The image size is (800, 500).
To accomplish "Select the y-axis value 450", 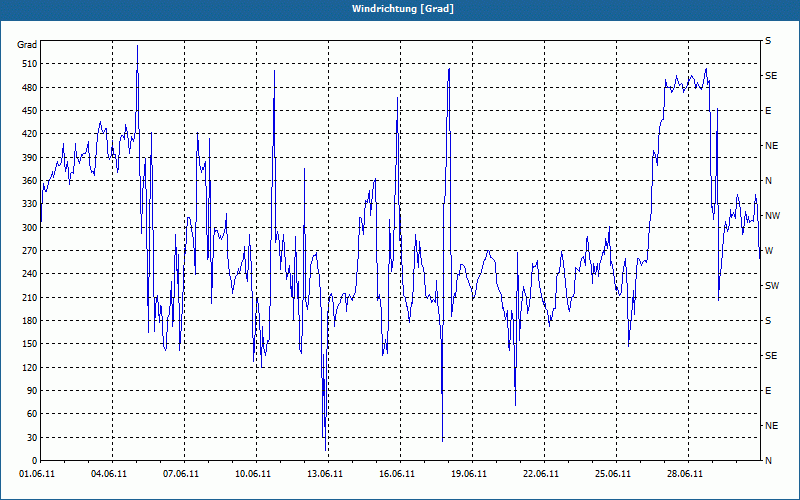I will click(x=30, y=111).
